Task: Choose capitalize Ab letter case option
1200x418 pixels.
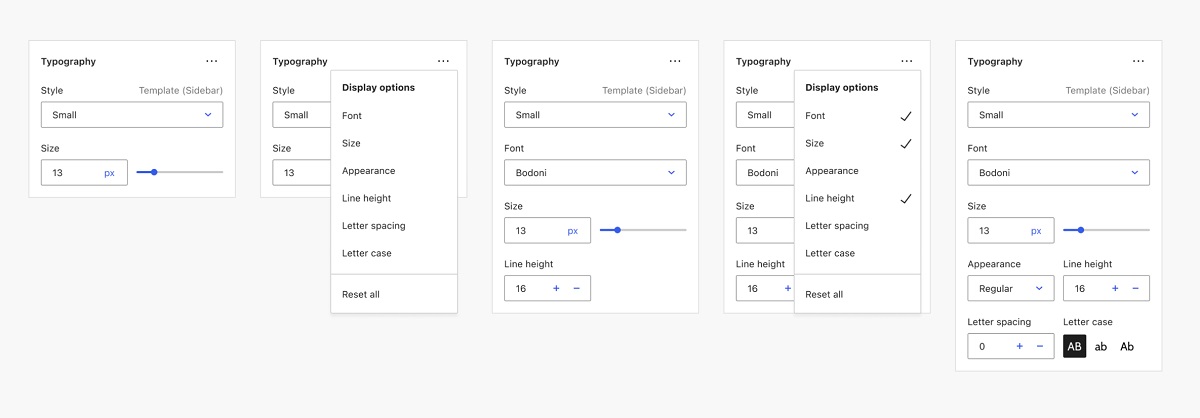Action: click(1127, 347)
